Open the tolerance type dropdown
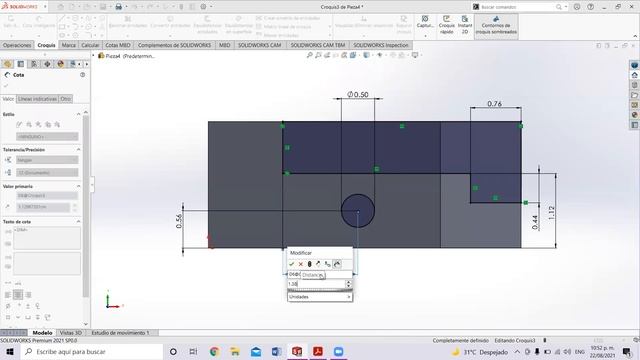 (47, 160)
